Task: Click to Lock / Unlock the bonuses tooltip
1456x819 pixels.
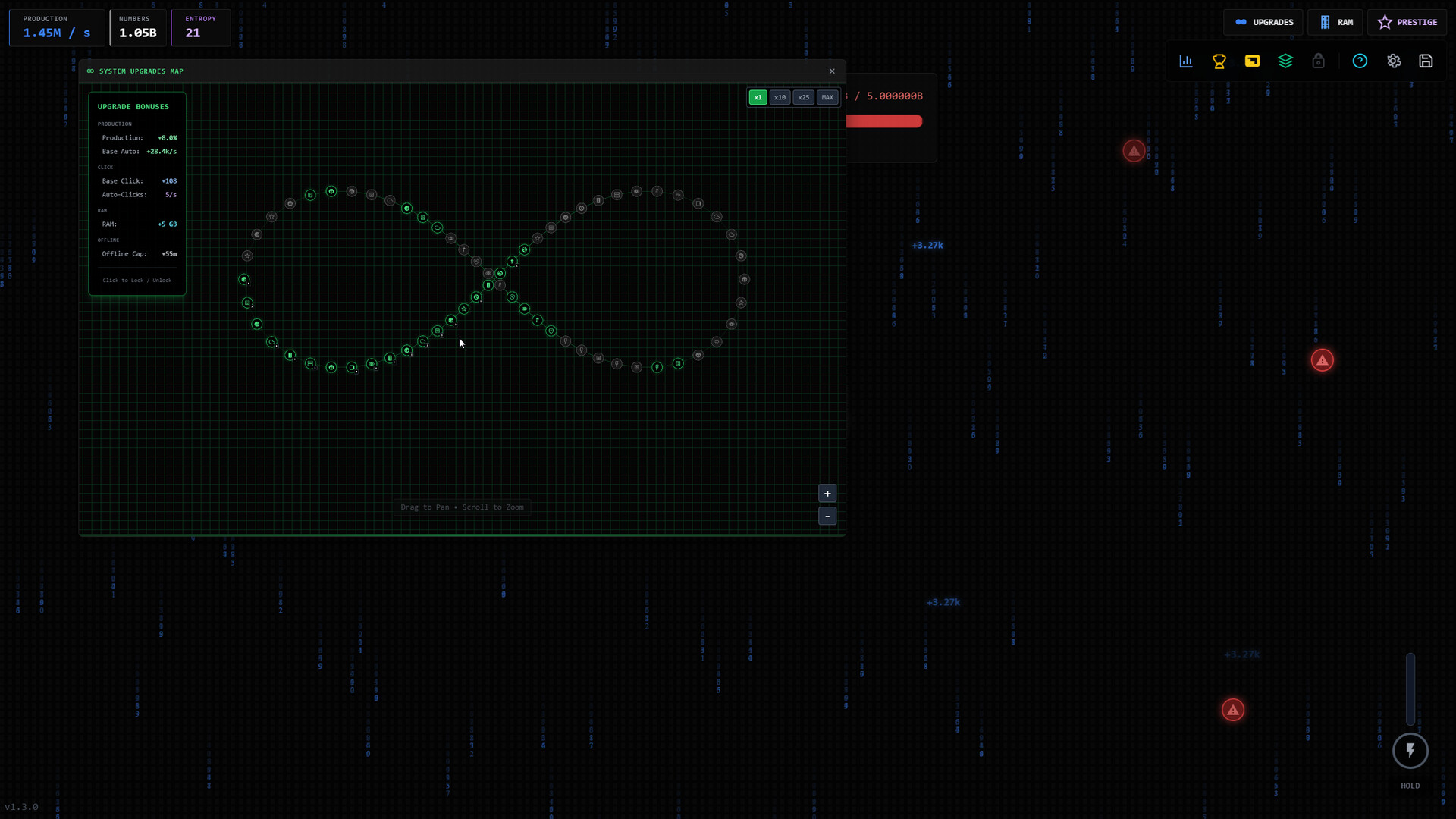Action: (137, 280)
